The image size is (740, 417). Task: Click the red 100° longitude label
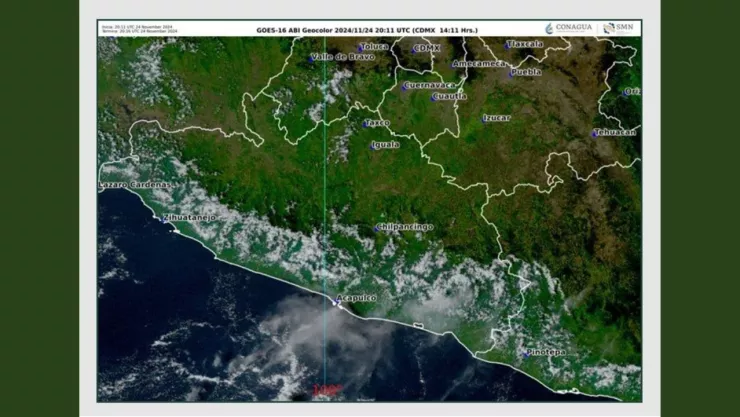[x=327, y=390]
